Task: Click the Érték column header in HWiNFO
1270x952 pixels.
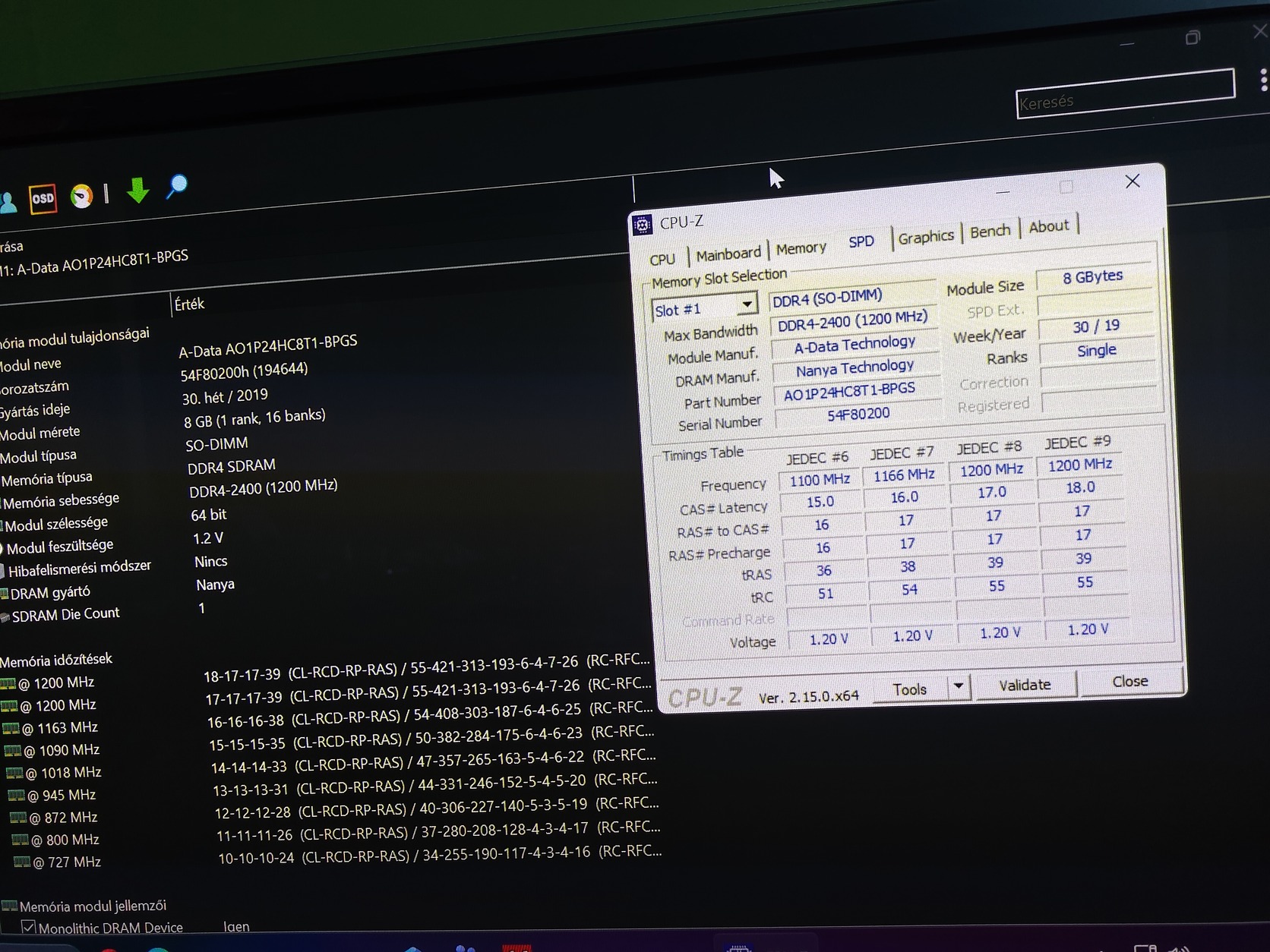Action: click(x=189, y=304)
